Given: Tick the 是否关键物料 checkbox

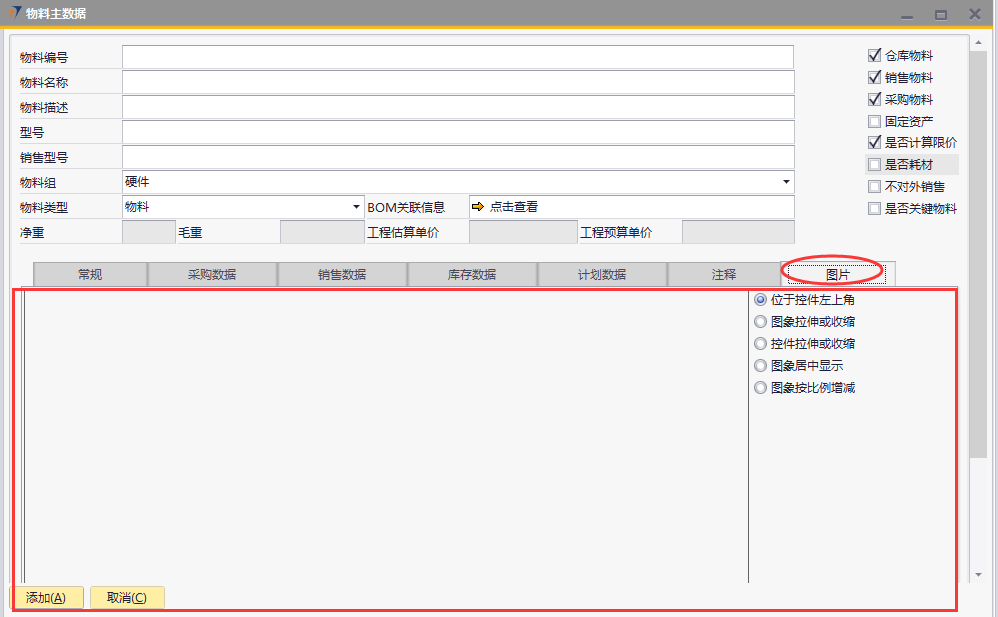Looking at the screenshot, I should click(875, 209).
